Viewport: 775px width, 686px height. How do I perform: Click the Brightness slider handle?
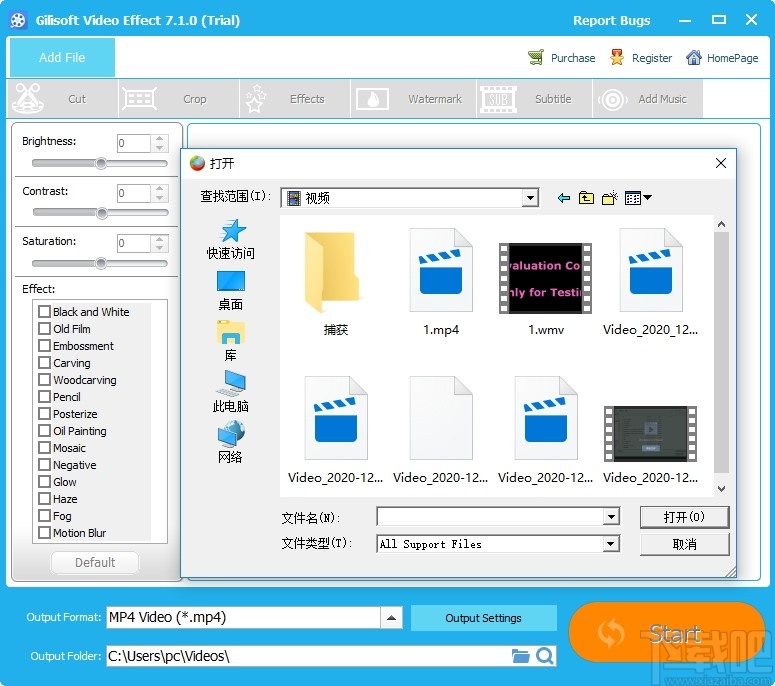(101, 163)
